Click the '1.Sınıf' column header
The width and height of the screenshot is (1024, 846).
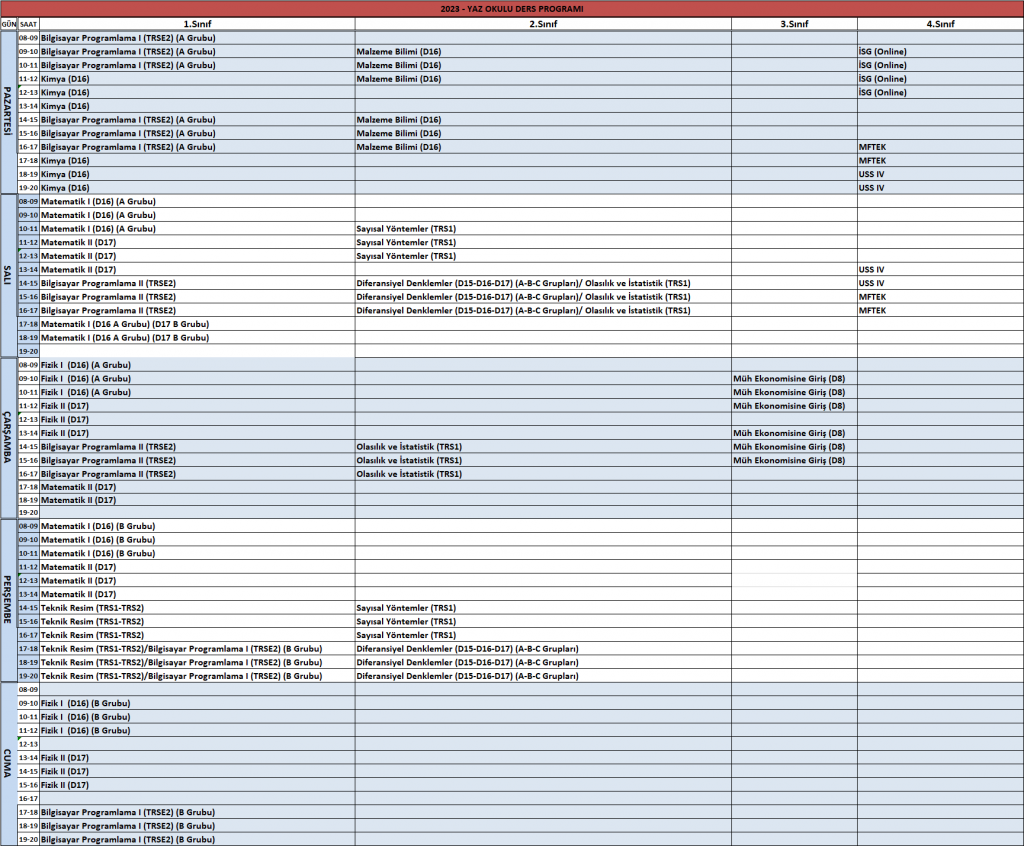(x=197, y=23)
